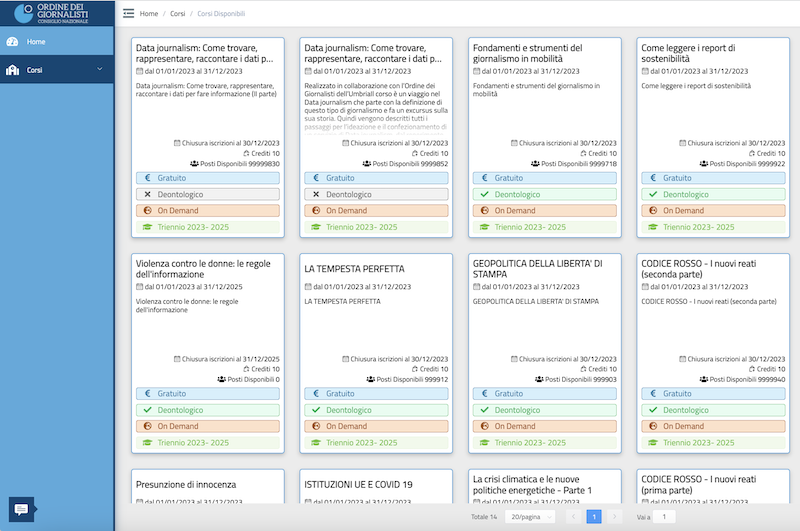The height and width of the screenshot is (531, 800).
Task: Click the Ordine dei Giornalisti logo
Action: (x=57, y=13)
